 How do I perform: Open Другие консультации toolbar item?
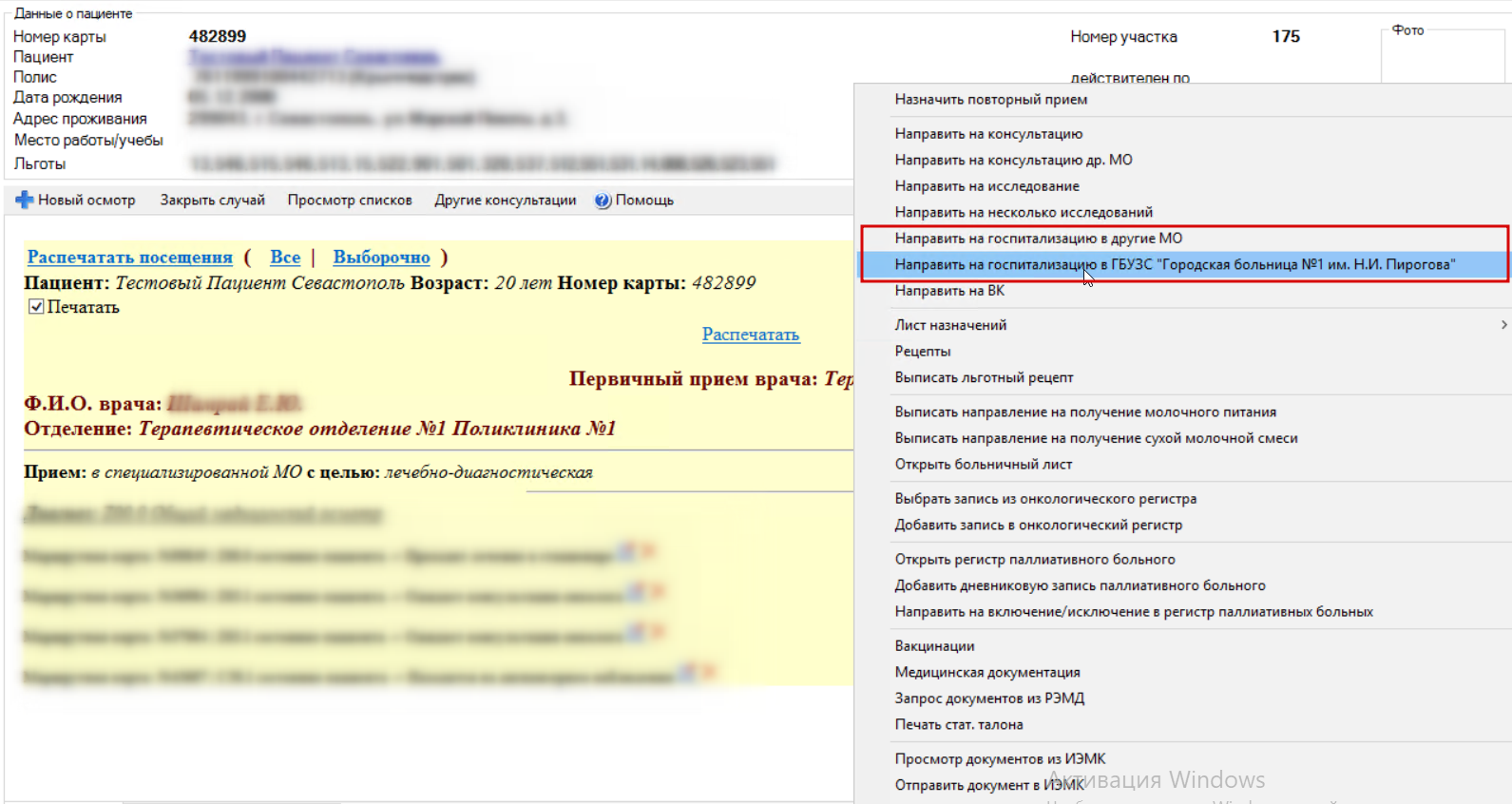(506, 201)
